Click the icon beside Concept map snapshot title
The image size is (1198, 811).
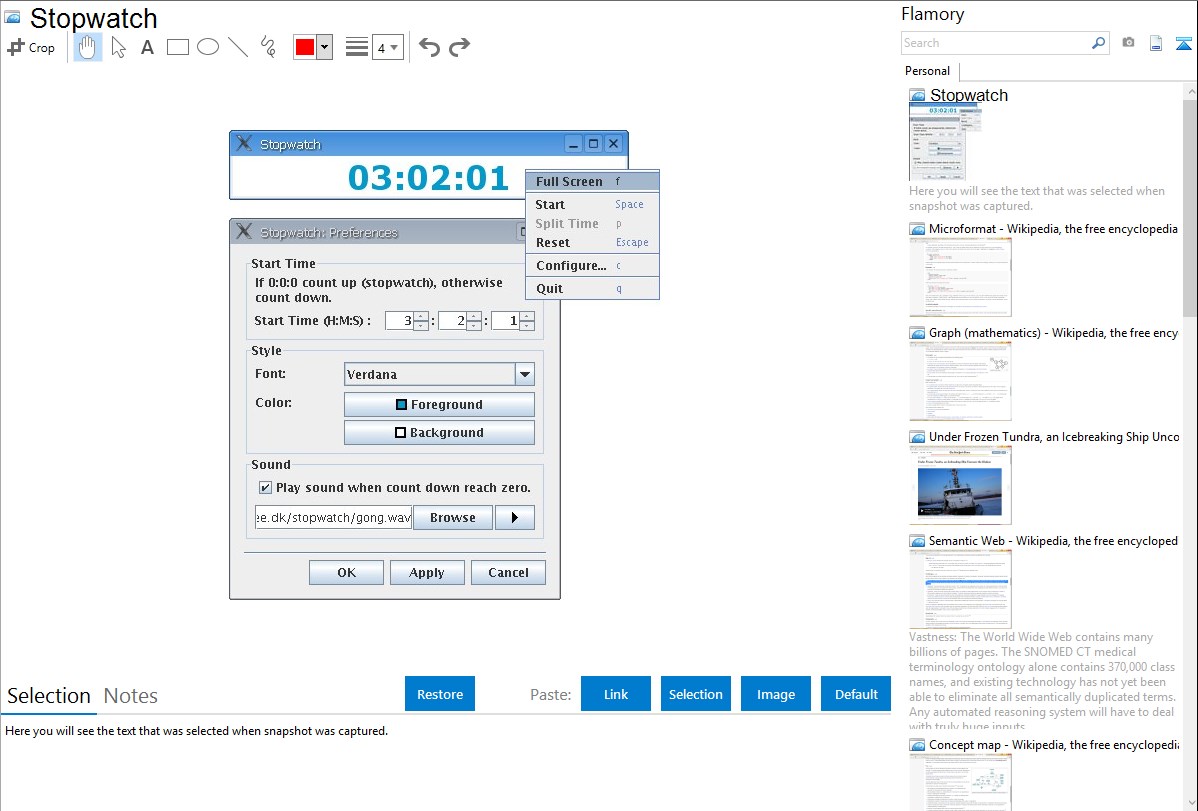click(917, 745)
